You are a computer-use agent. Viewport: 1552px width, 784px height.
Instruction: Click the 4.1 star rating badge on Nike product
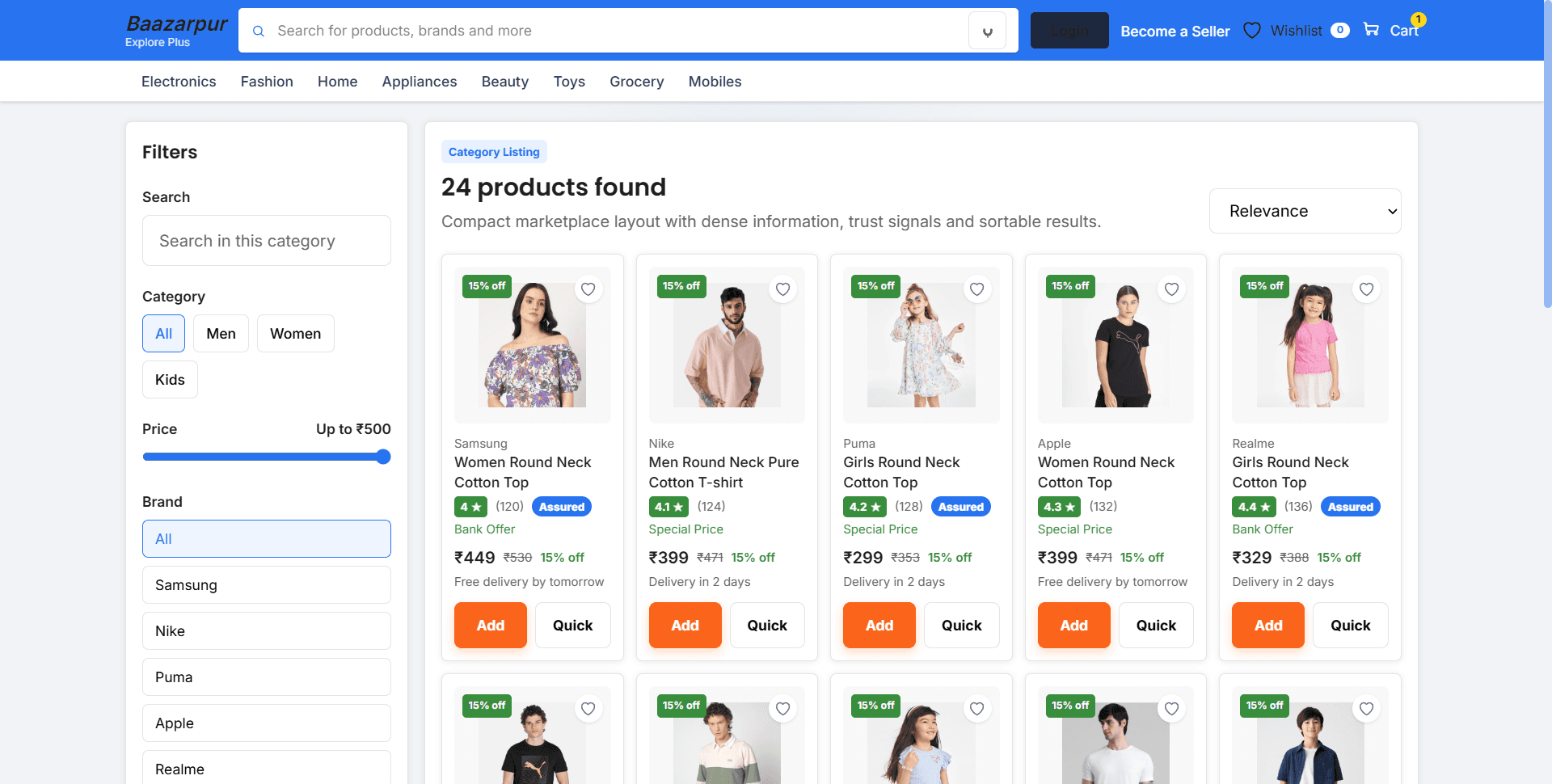point(668,507)
